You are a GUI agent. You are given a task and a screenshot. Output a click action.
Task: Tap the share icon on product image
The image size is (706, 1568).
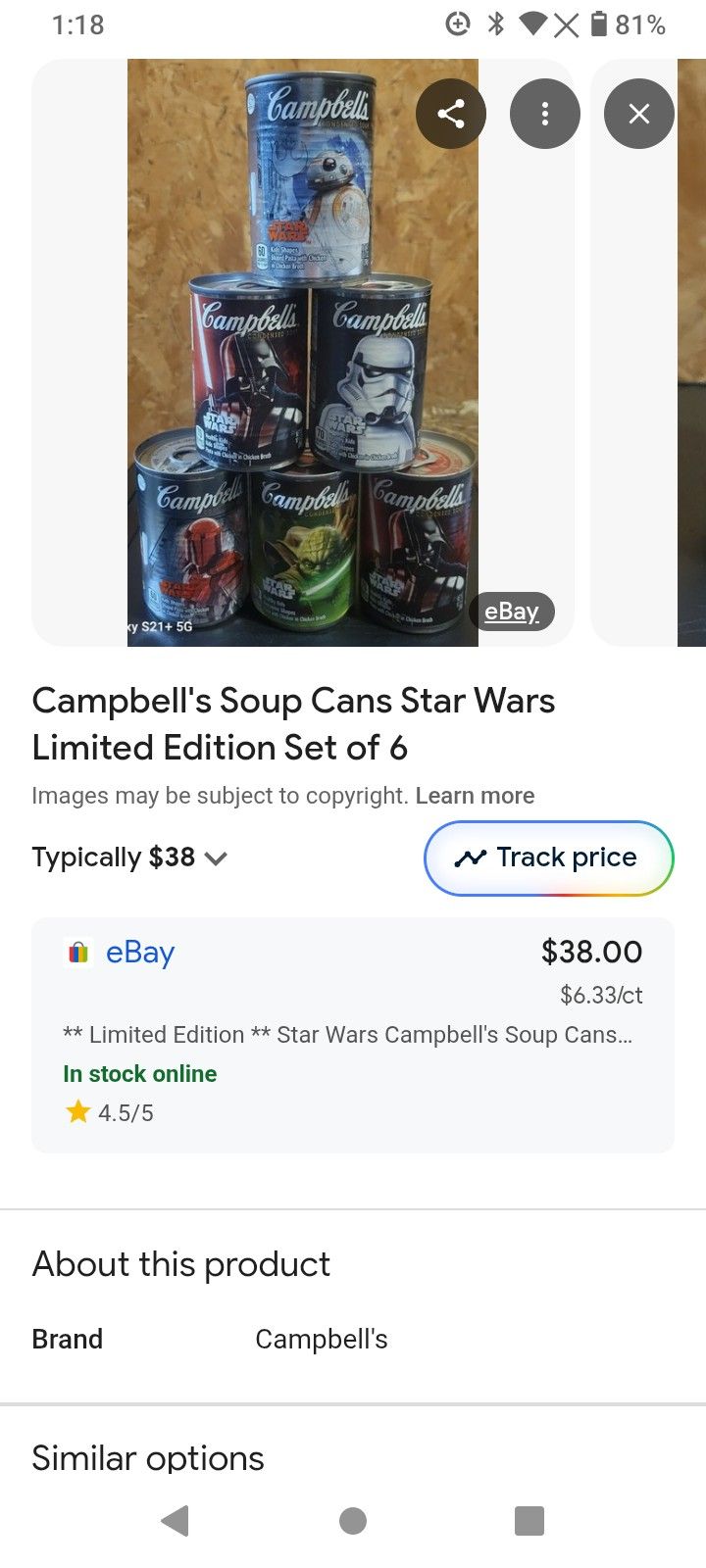[450, 114]
